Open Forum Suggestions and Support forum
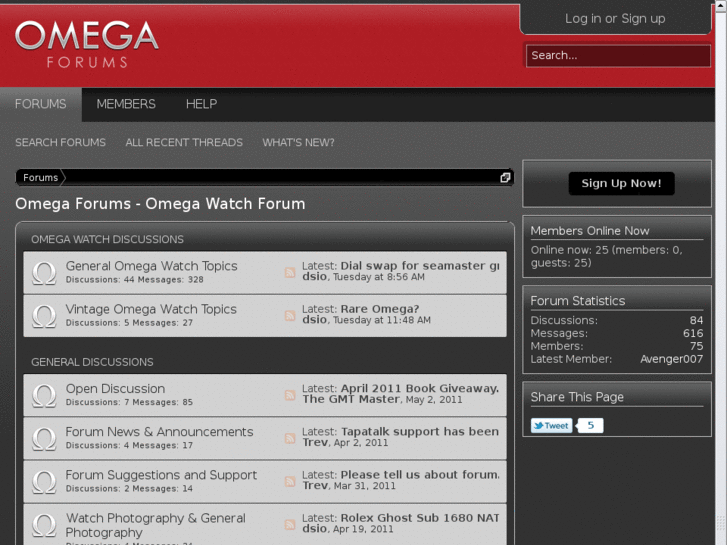 pos(161,475)
